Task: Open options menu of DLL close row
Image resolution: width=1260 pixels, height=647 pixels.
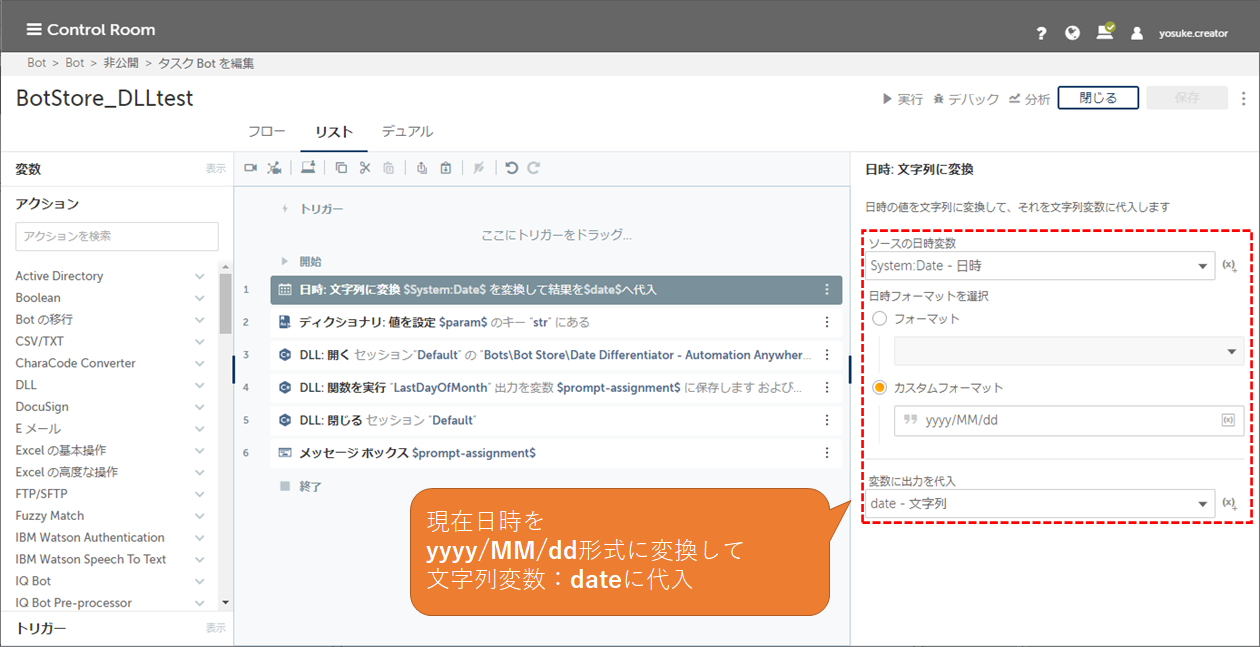Action: [827, 420]
